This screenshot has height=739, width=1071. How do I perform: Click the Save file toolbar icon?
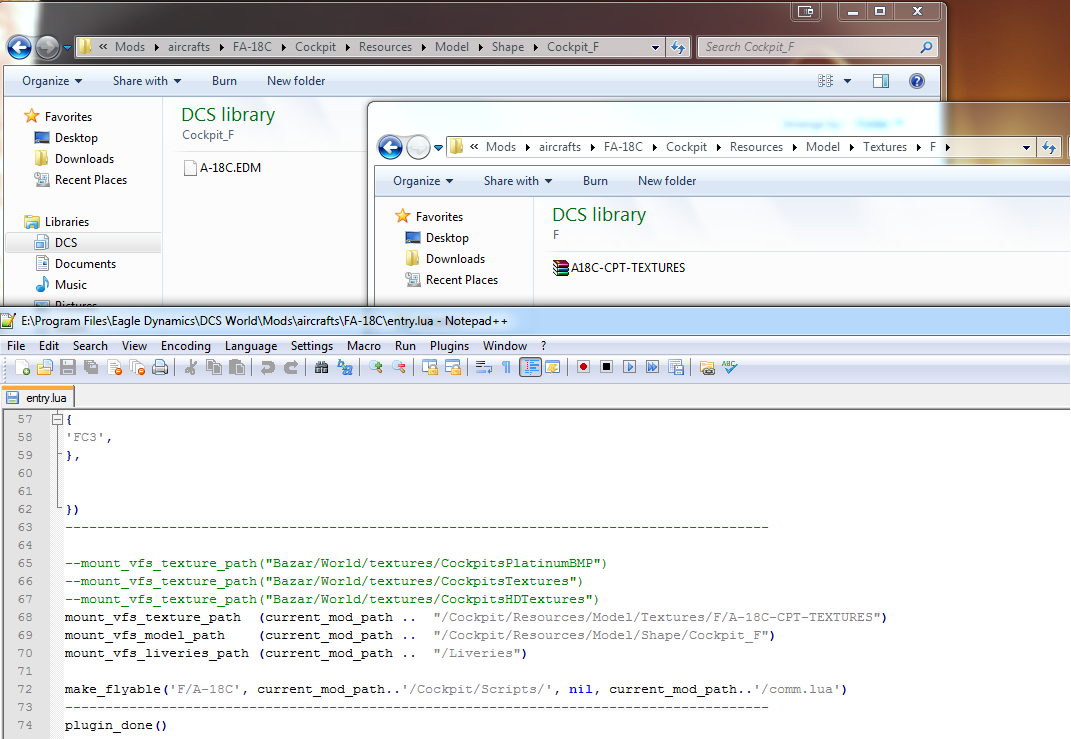[68, 367]
